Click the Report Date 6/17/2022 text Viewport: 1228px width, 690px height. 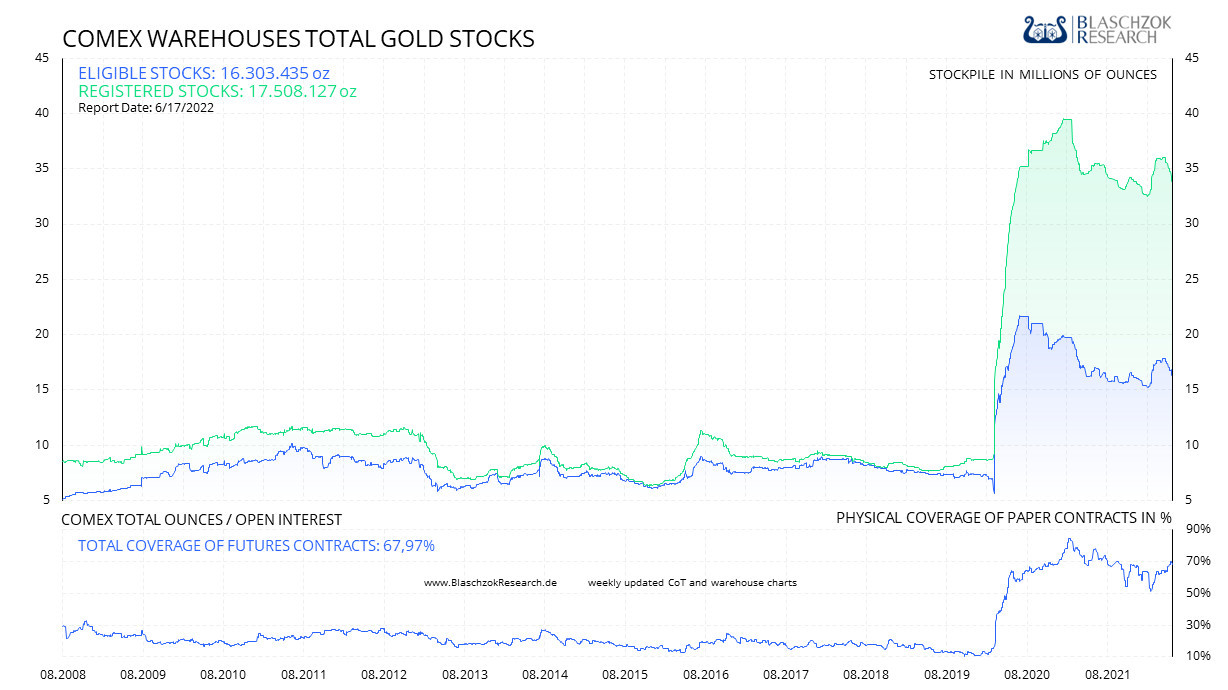145,107
